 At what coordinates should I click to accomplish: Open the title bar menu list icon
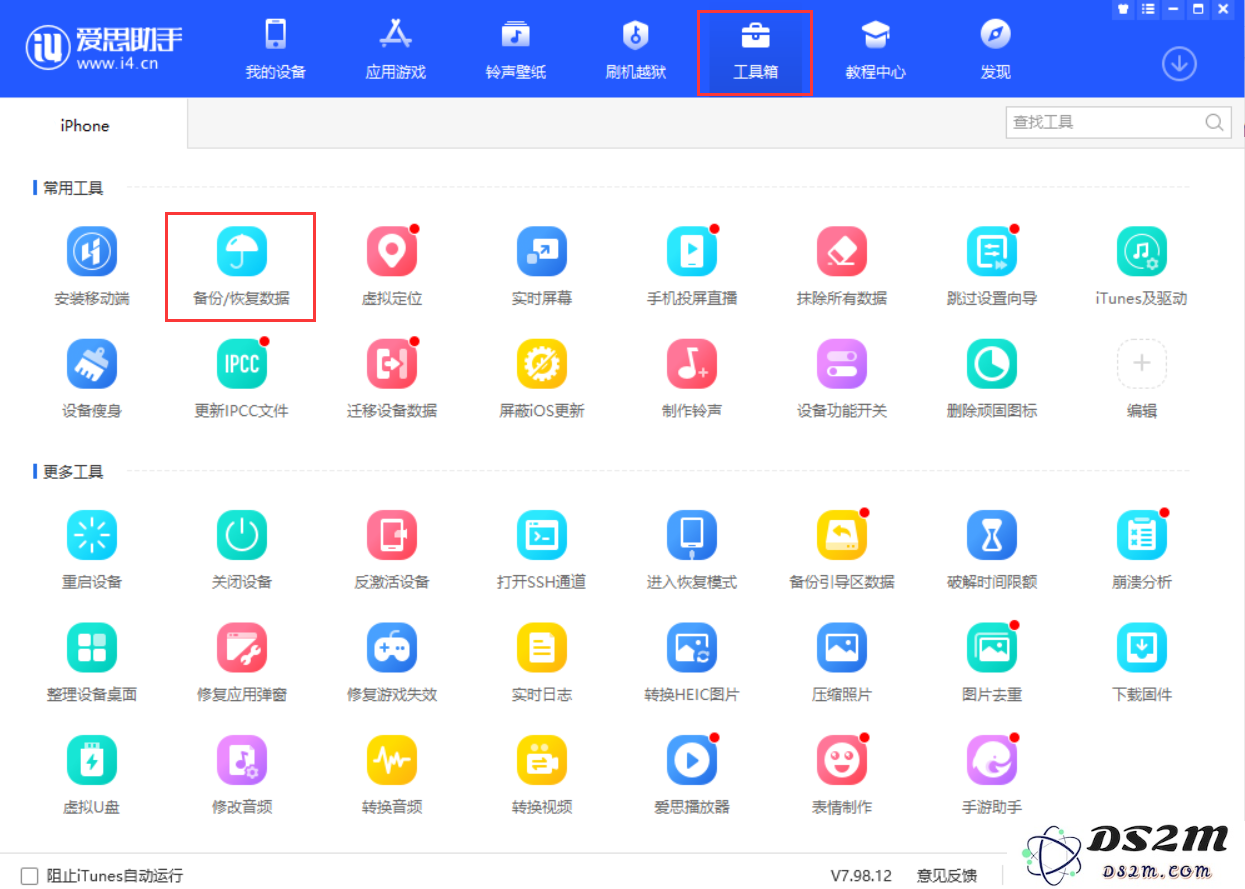click(1147, 9)
